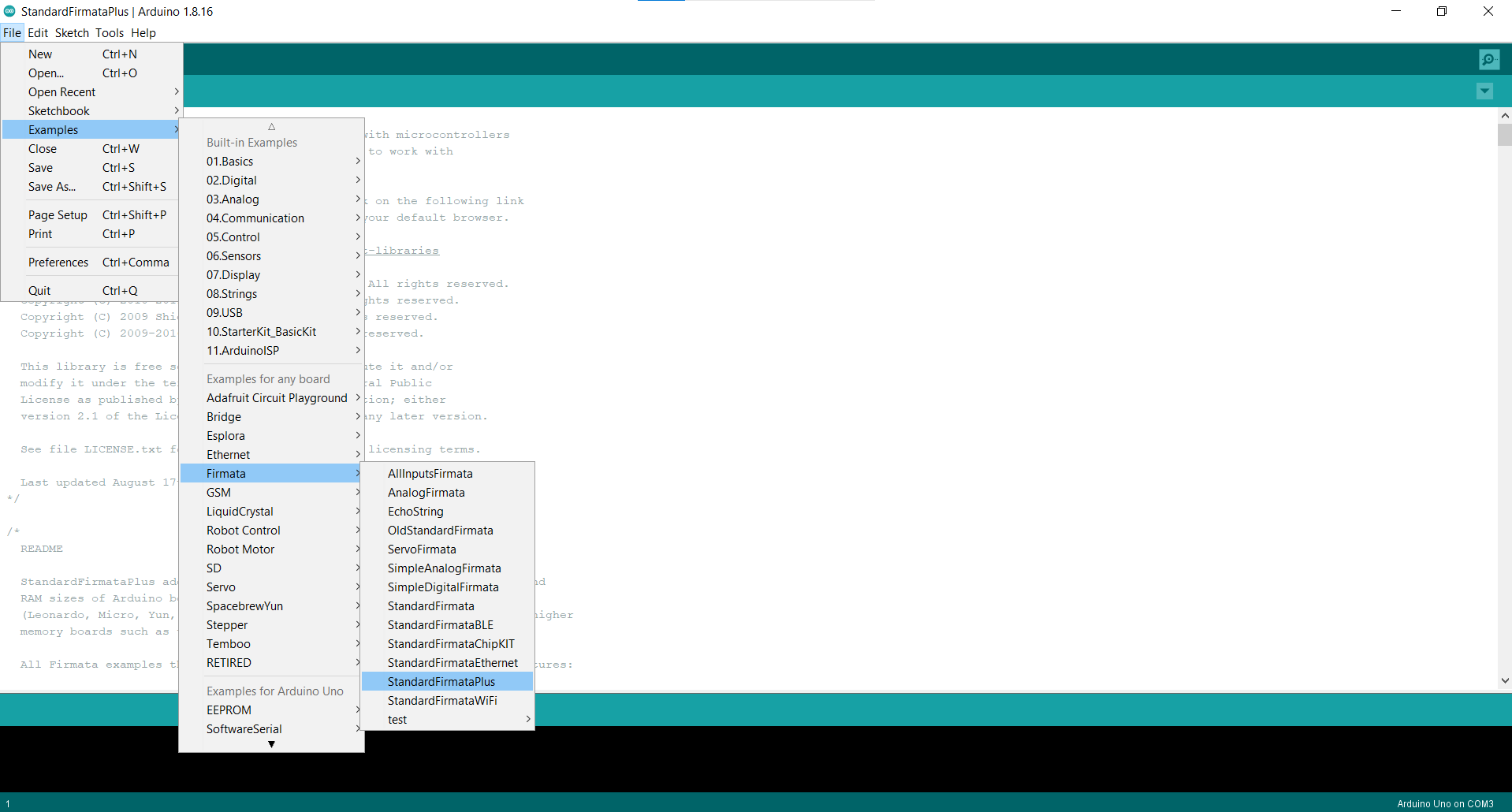The image size is (1512, 812).
Task: Expand the Sketchbook submenu
Action: 92,111
